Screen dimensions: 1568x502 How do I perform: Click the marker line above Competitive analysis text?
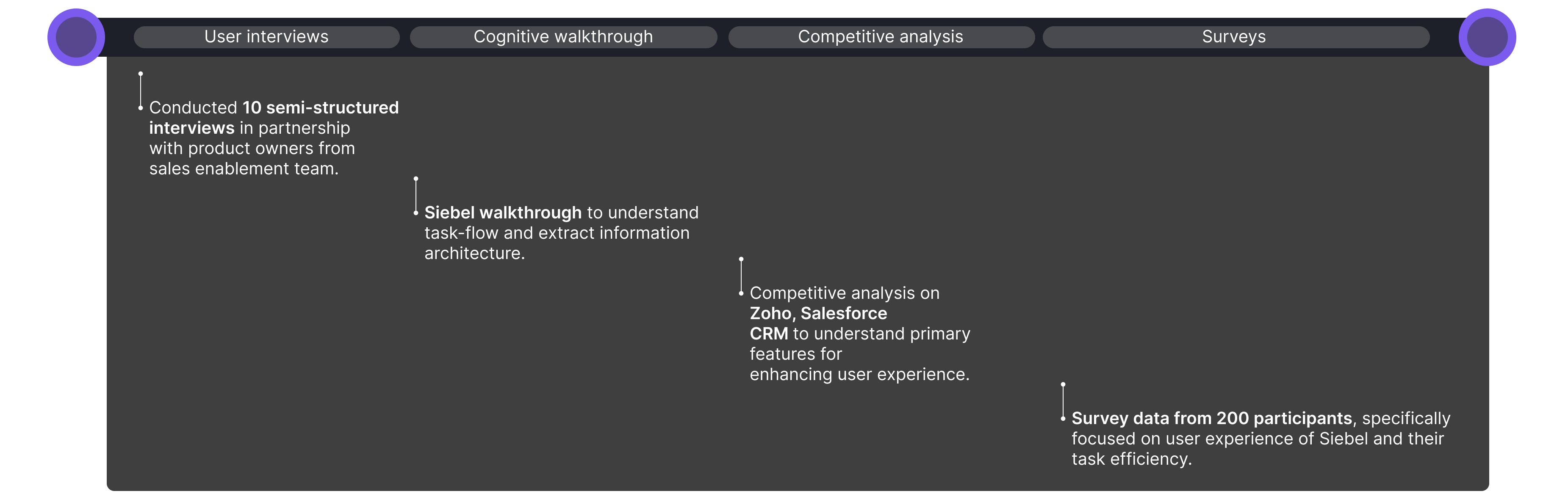point(741,276)
